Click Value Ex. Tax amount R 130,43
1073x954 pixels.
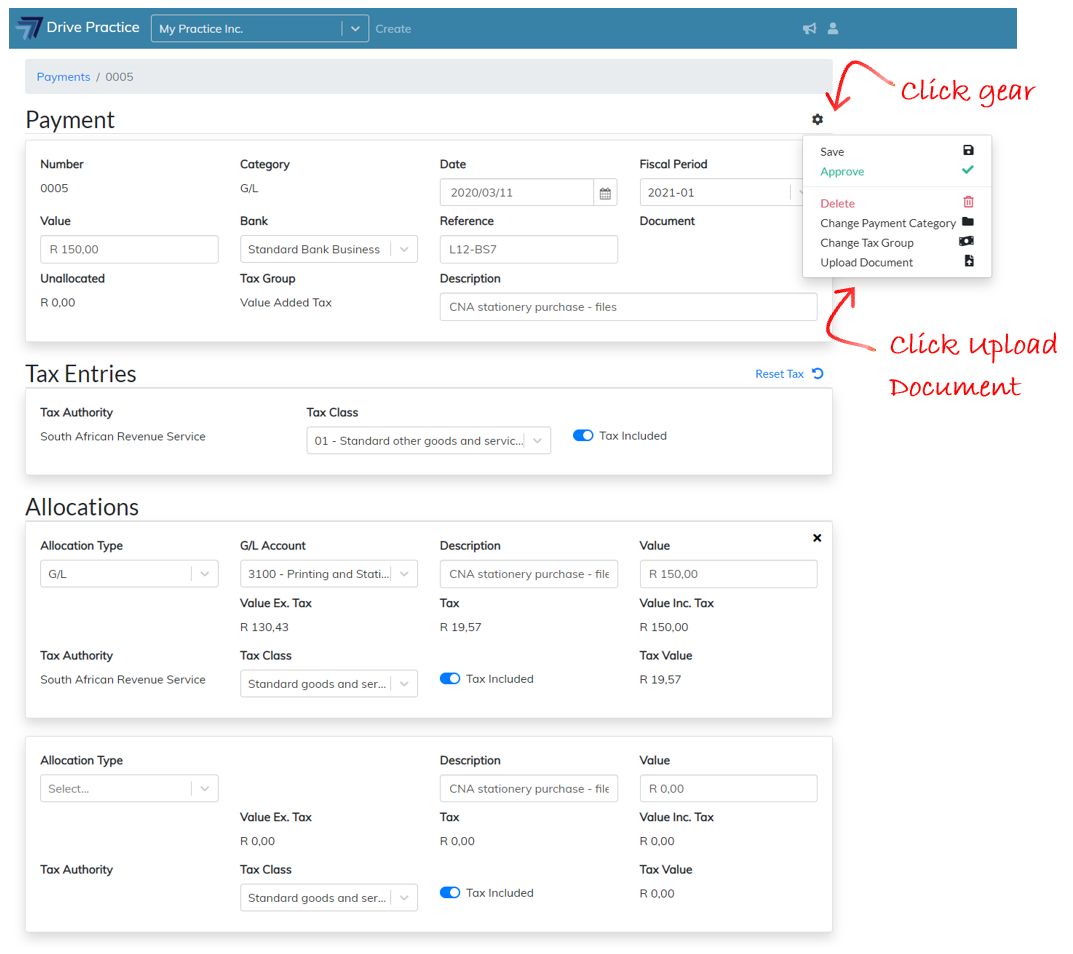(264, 627)
